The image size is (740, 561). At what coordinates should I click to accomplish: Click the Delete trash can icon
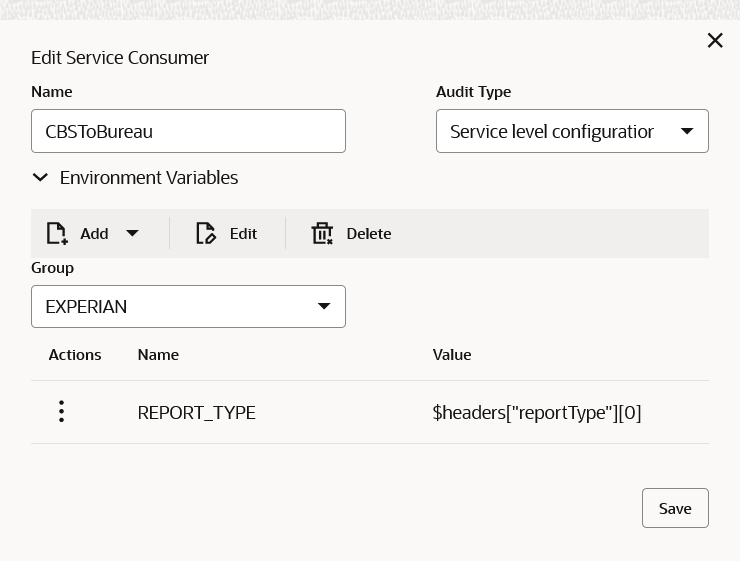tap(322, 234)
